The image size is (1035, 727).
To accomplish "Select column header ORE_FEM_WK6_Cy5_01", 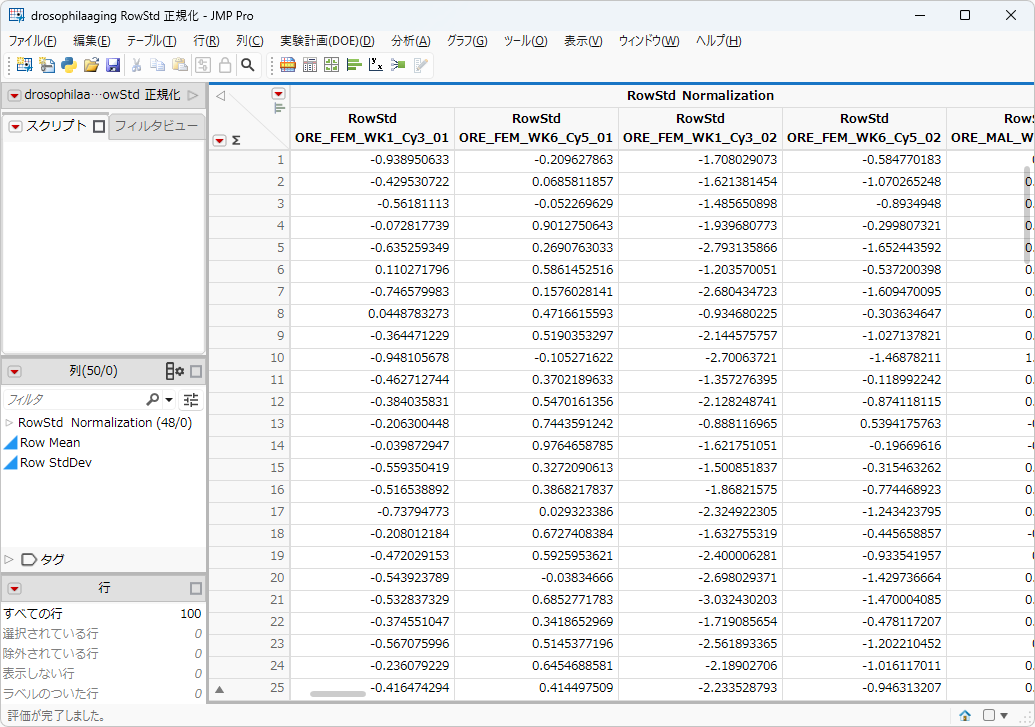I will click(x=536, y=128).
